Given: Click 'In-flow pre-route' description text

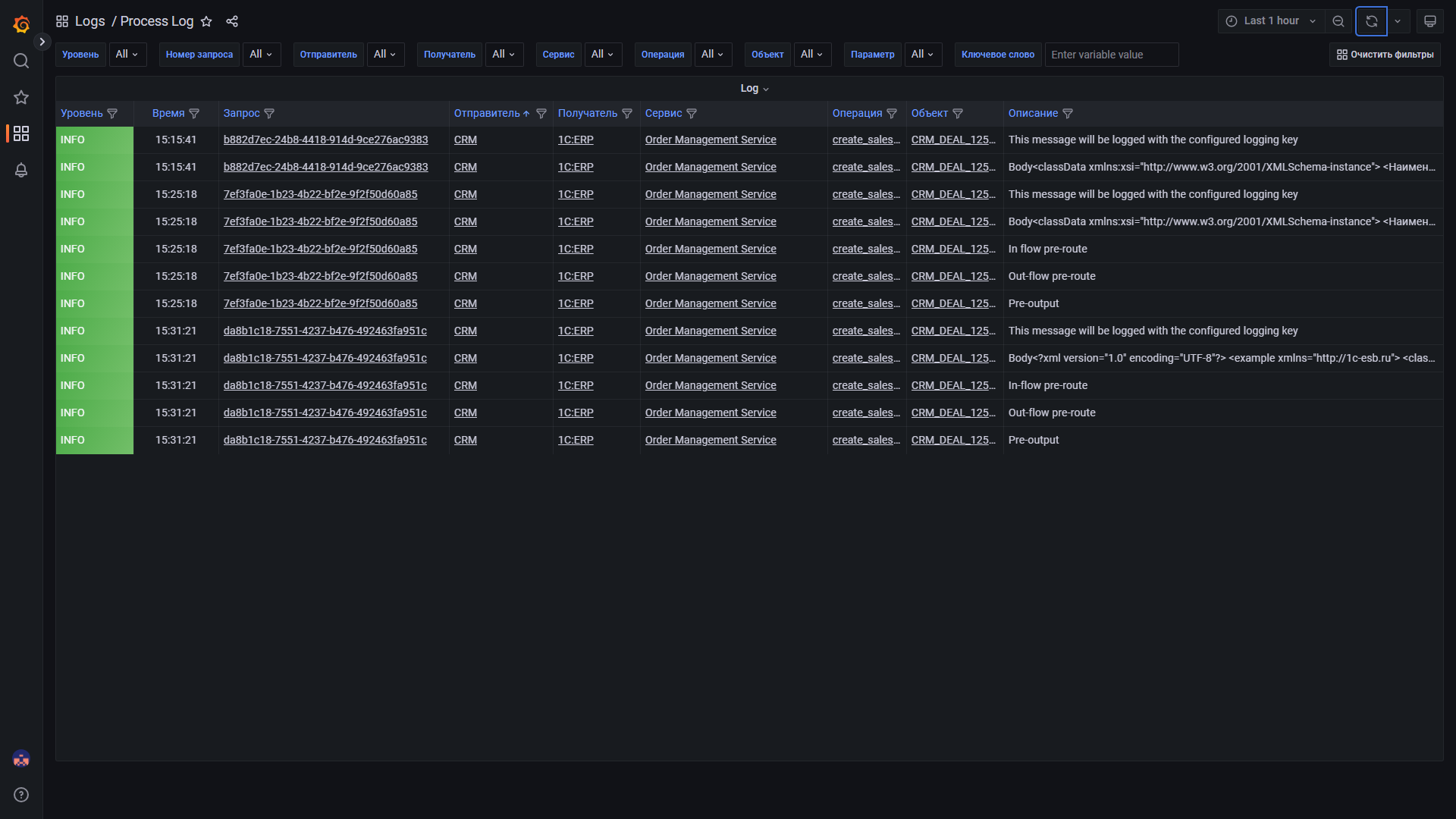Looking at the screenshot, I should pos(1047,386).
